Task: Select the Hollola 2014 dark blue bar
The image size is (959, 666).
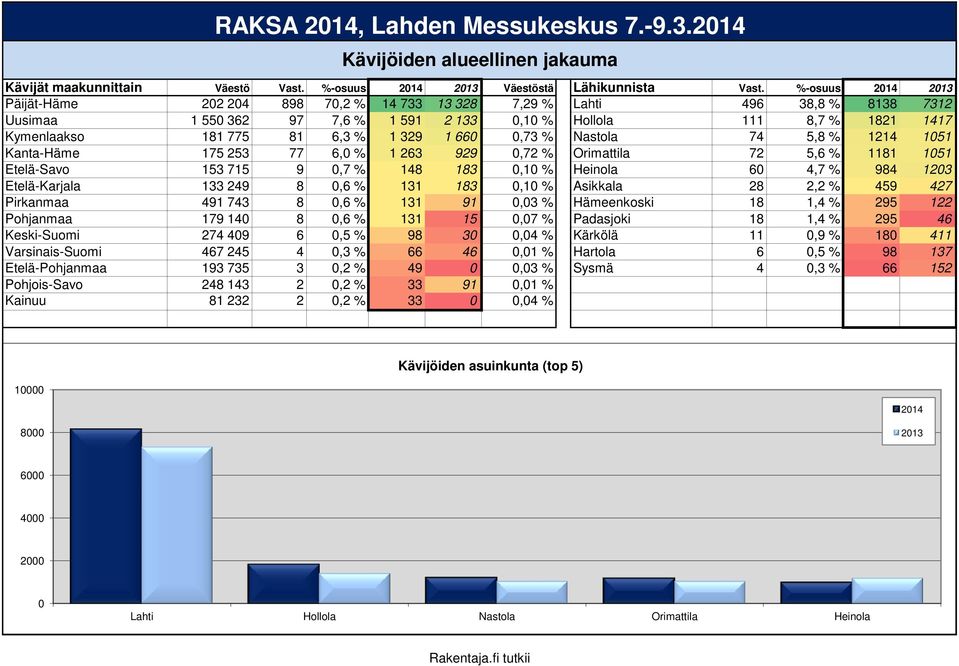Action: tap(284, 583)
